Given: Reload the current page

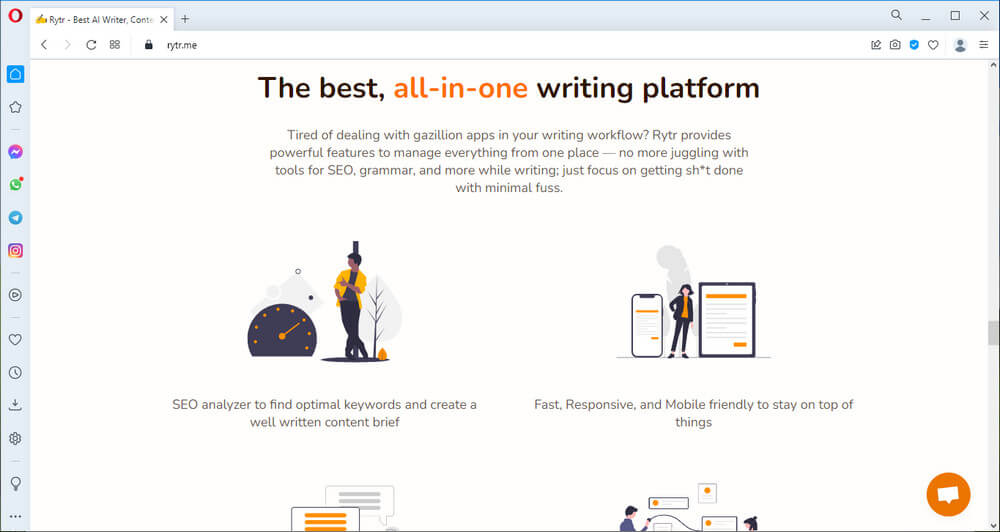Looking at the screenshot, I should tap(91, 45).
